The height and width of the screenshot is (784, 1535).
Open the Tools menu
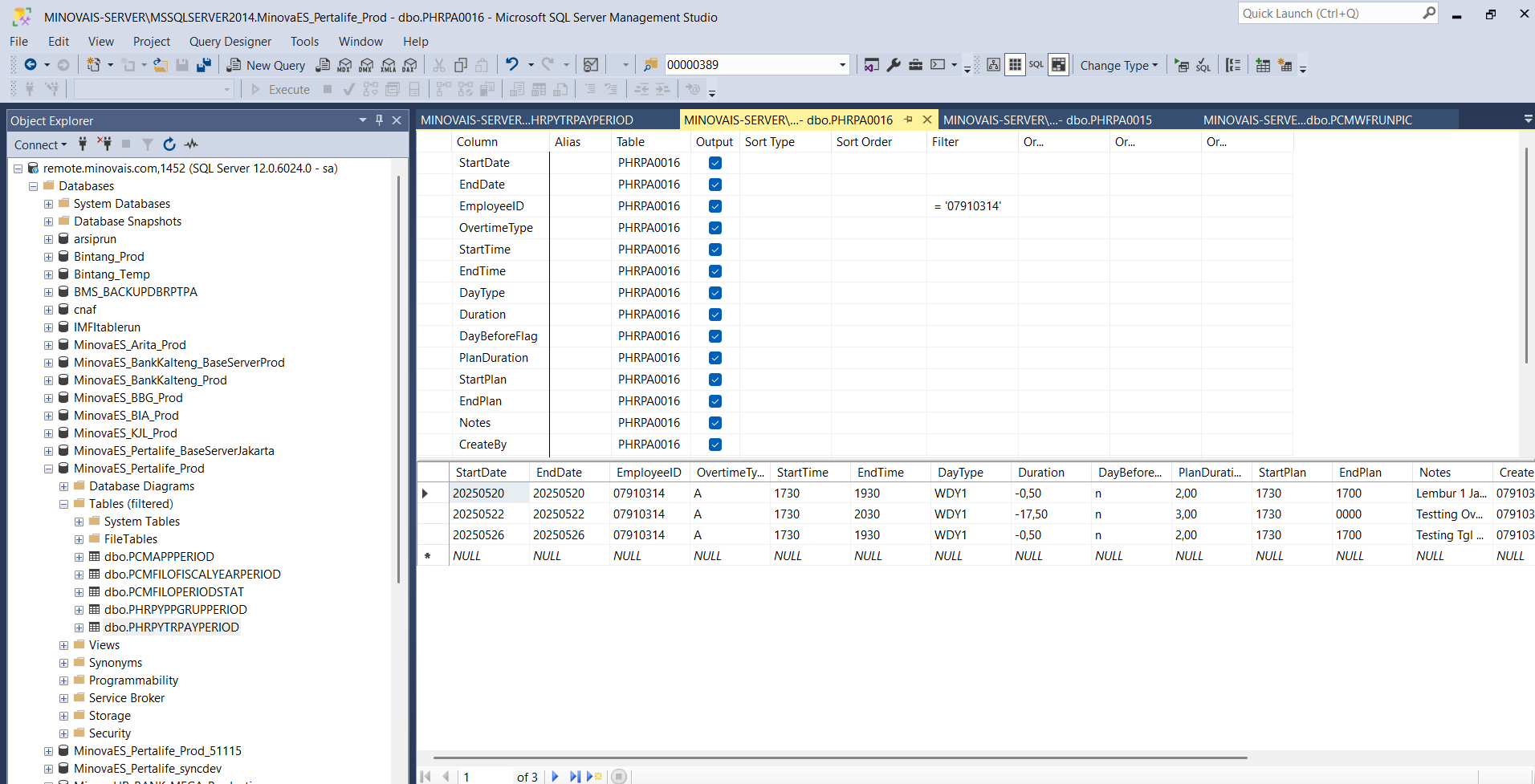pyautogui.click(x=304, y=42)
